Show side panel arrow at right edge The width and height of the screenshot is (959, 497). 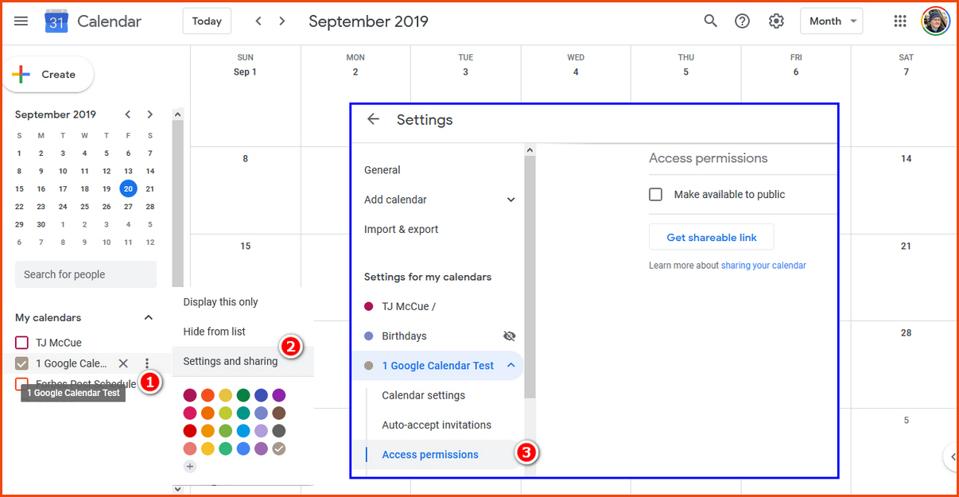pyautogui.click(x=952, y=457)
